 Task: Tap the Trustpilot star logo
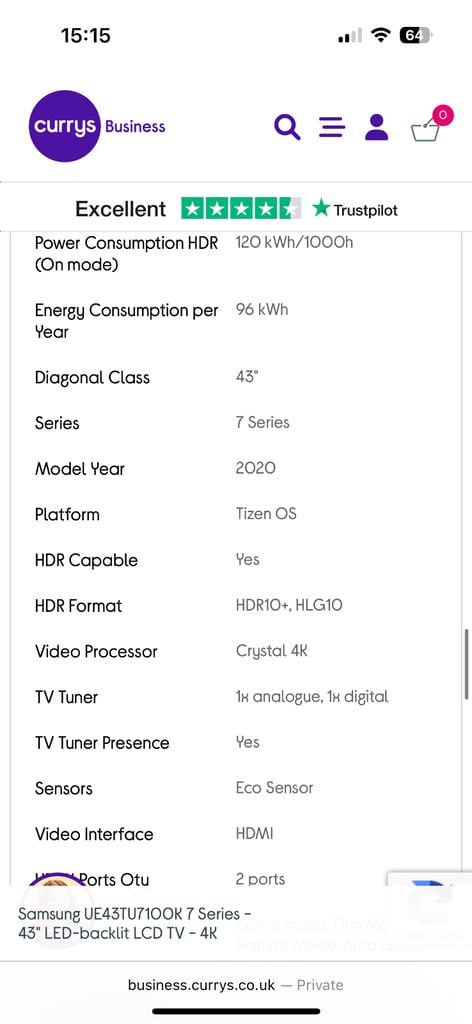point(354,209)
